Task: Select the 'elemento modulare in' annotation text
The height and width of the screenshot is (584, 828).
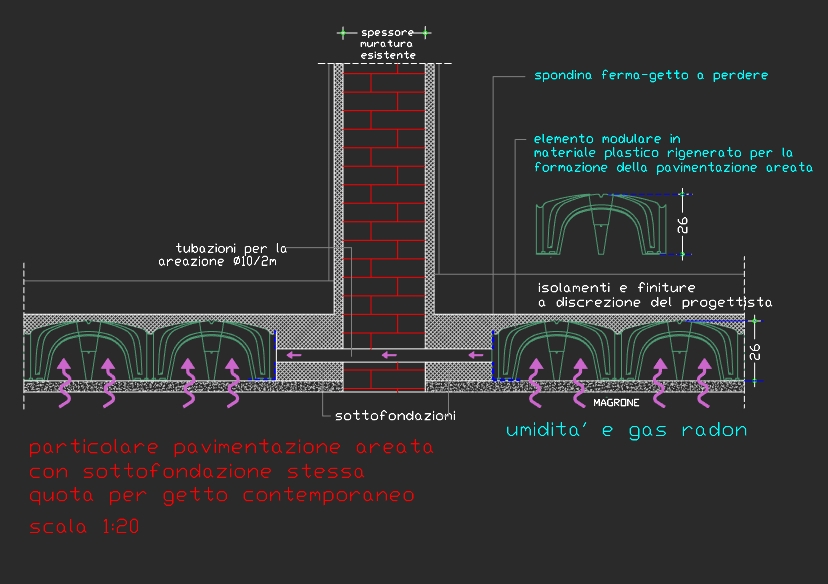Action: point(607,139)
